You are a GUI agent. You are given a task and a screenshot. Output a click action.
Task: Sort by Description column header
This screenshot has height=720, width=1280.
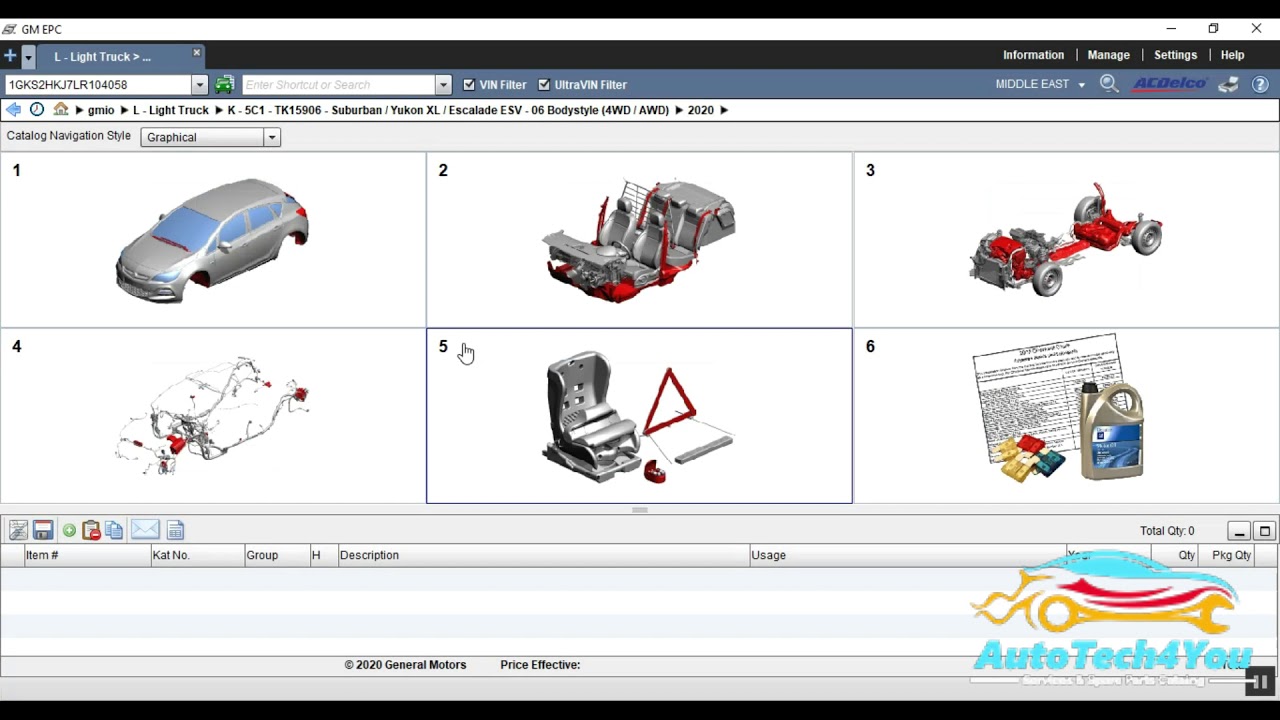pos(544,555)
